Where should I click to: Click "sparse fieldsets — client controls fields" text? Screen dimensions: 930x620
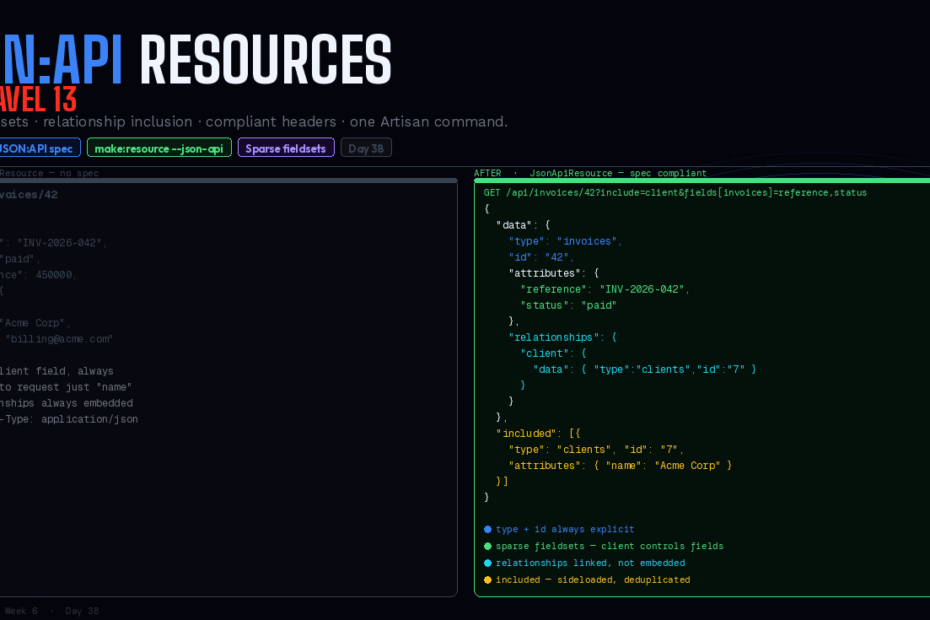click(609, 546)
